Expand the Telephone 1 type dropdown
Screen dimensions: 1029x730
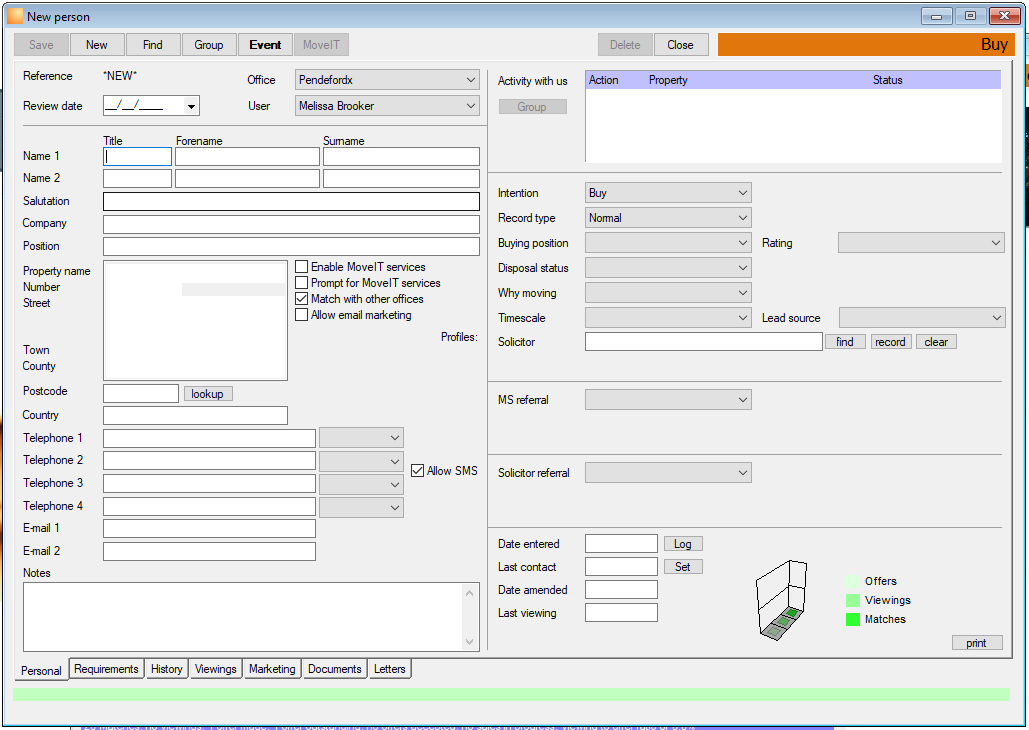coord(361,438)
